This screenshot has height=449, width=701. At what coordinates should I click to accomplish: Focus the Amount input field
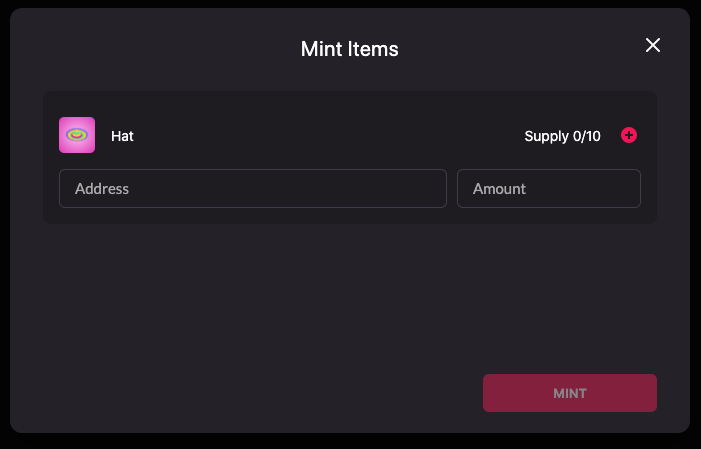pos(548,188)
